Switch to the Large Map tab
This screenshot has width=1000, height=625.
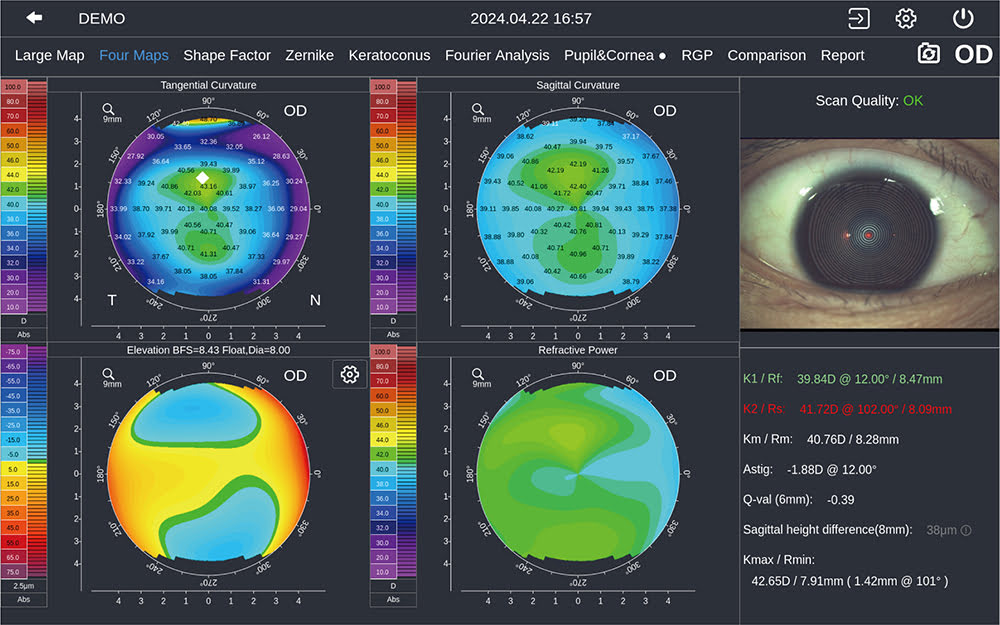pos(49,55)
